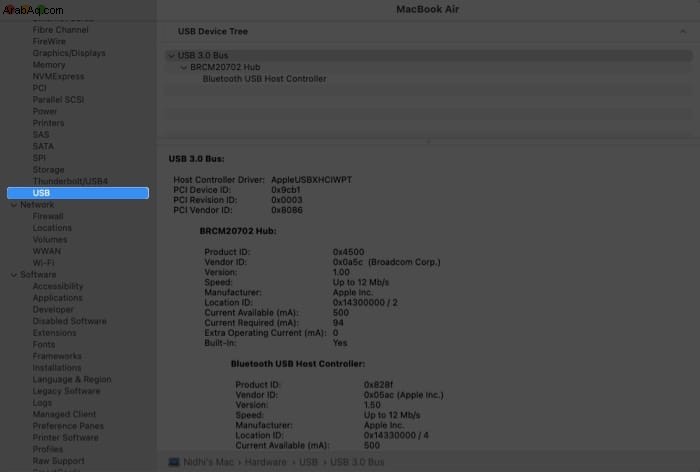Screen dimensions: 700x472
Task: Collapse the Network section chevron
Action: tap(13, 205)
